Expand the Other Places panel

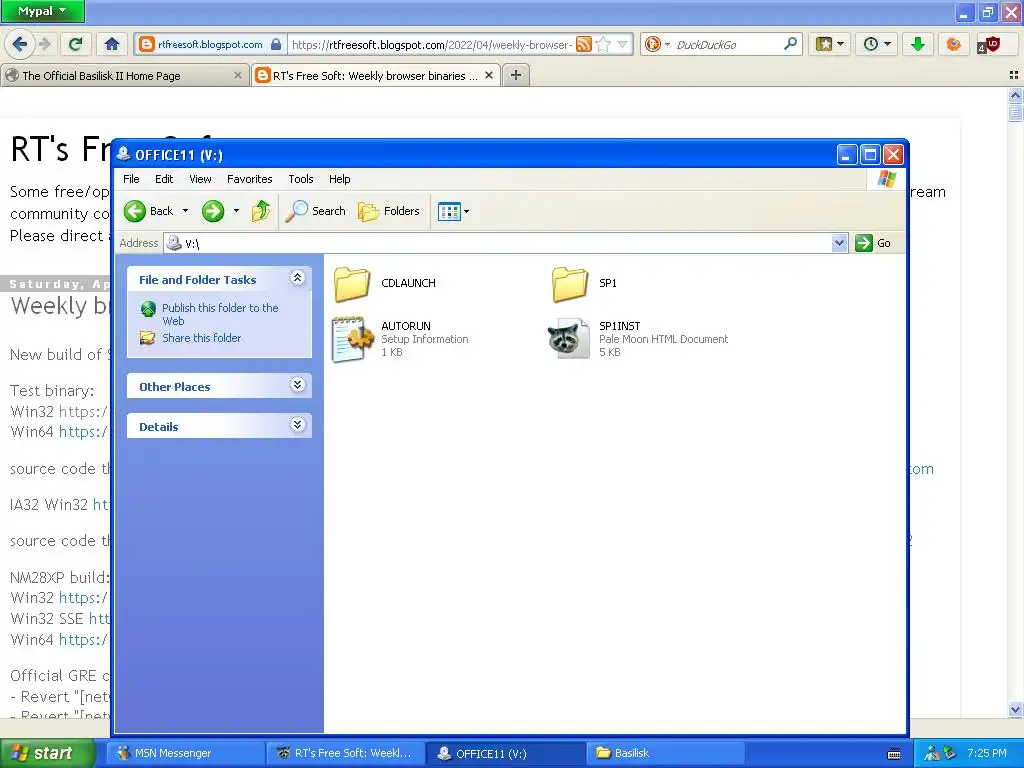pyautogui.click(x=297, y=385)
